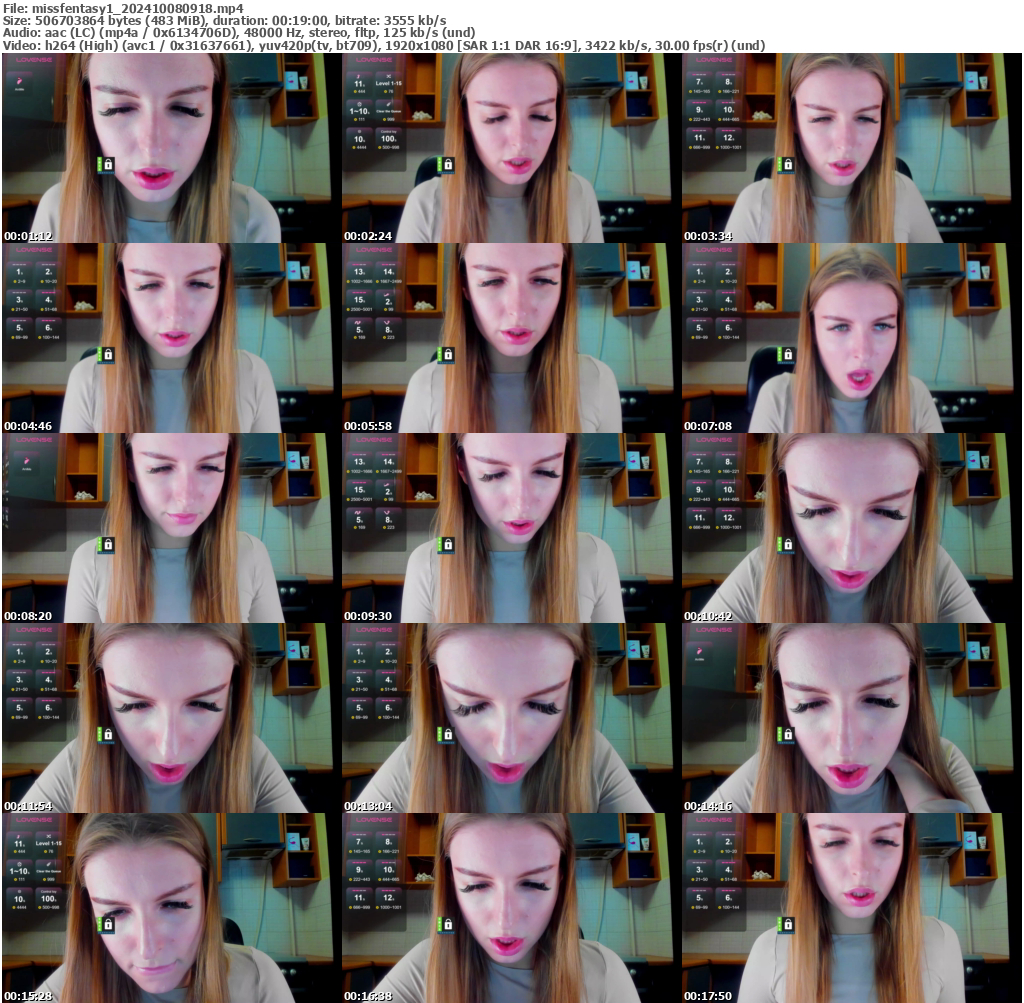The height and width of the screenshot is (1003, 1024).
Task: Click the wave pattern icon for item 5
Action: [357, 321]
